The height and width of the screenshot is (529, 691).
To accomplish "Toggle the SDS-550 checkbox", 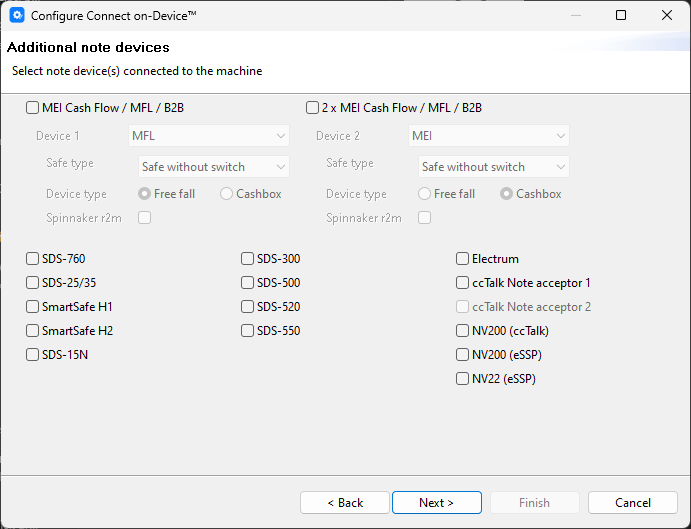I will 248,331.
